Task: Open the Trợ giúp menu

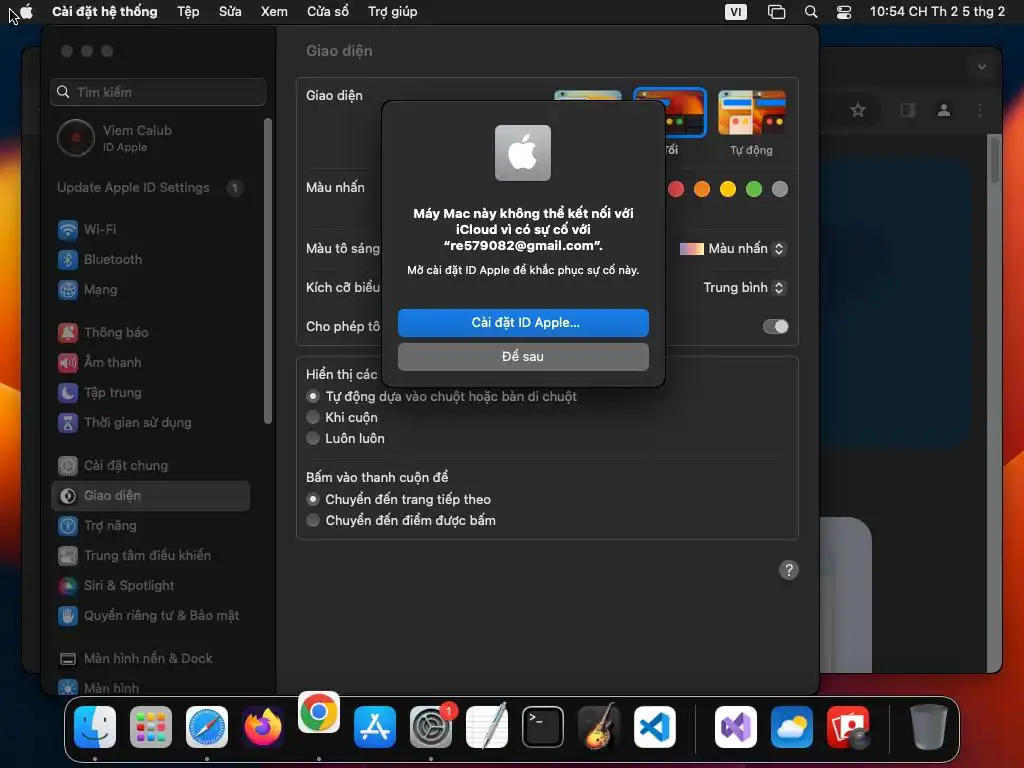Action: point(392,11)
